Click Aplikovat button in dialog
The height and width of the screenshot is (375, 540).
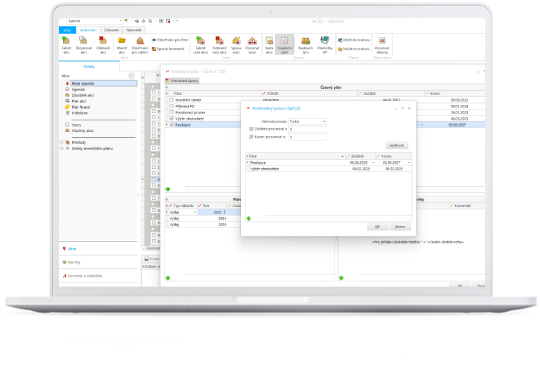click(x=397, y=145)
